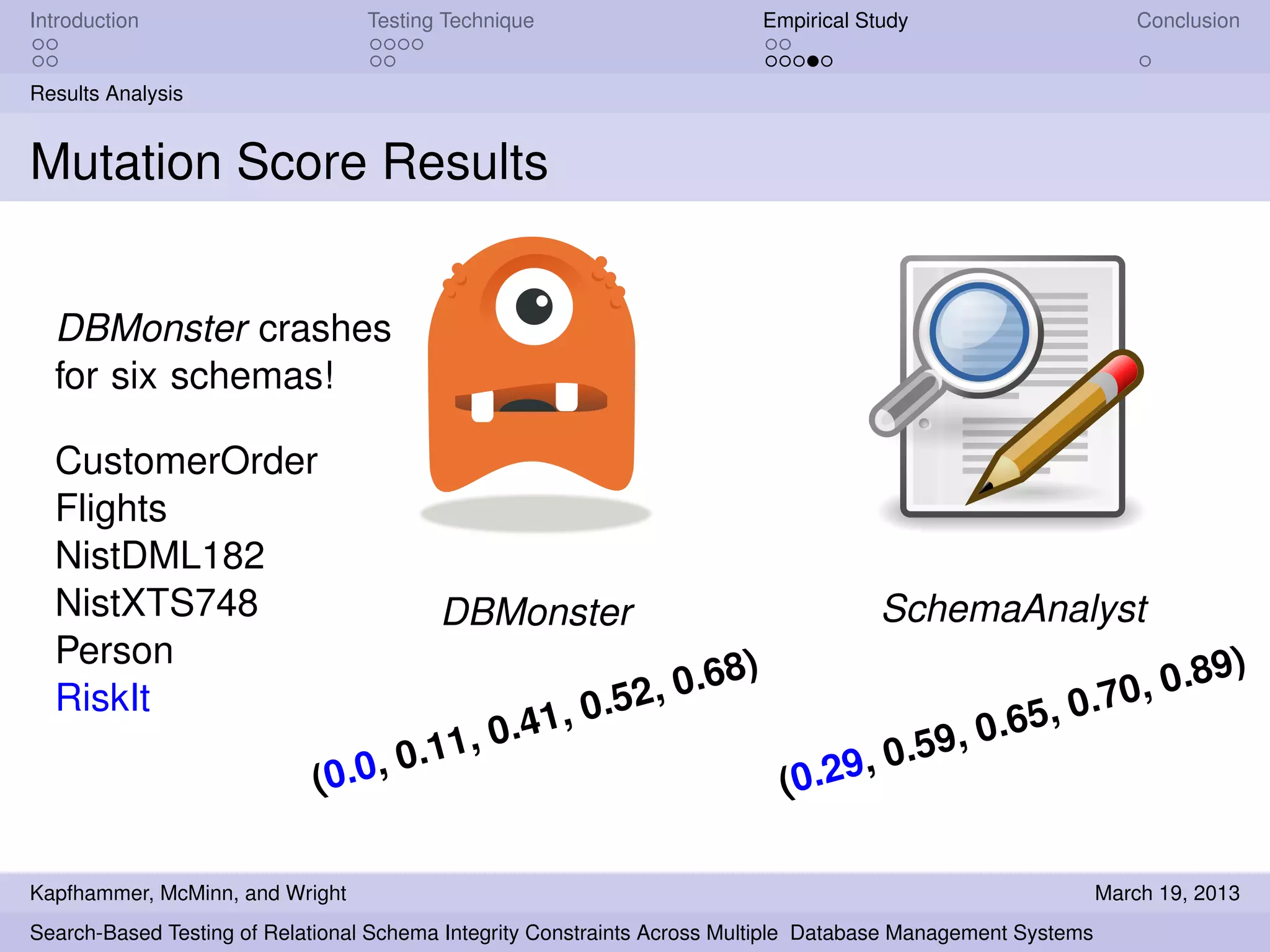Select the Person schema name
Viewport: 1270px width, 952px height.
click(115, 650)
